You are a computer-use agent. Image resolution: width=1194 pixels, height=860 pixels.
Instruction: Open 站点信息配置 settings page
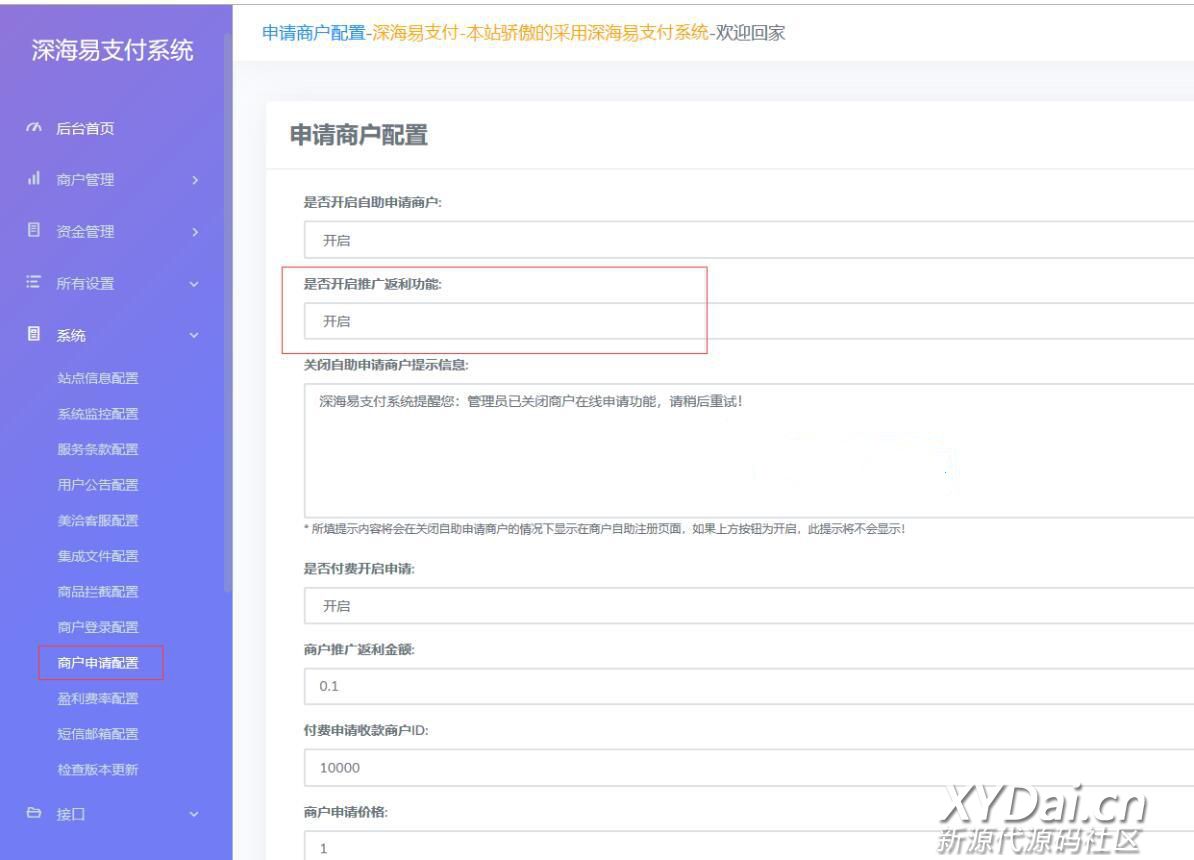pyautogui.click(x=98, y=378)
